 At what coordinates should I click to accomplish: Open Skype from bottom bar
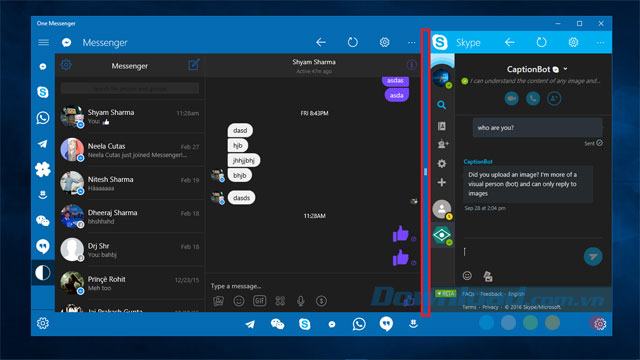coord(304,324)
